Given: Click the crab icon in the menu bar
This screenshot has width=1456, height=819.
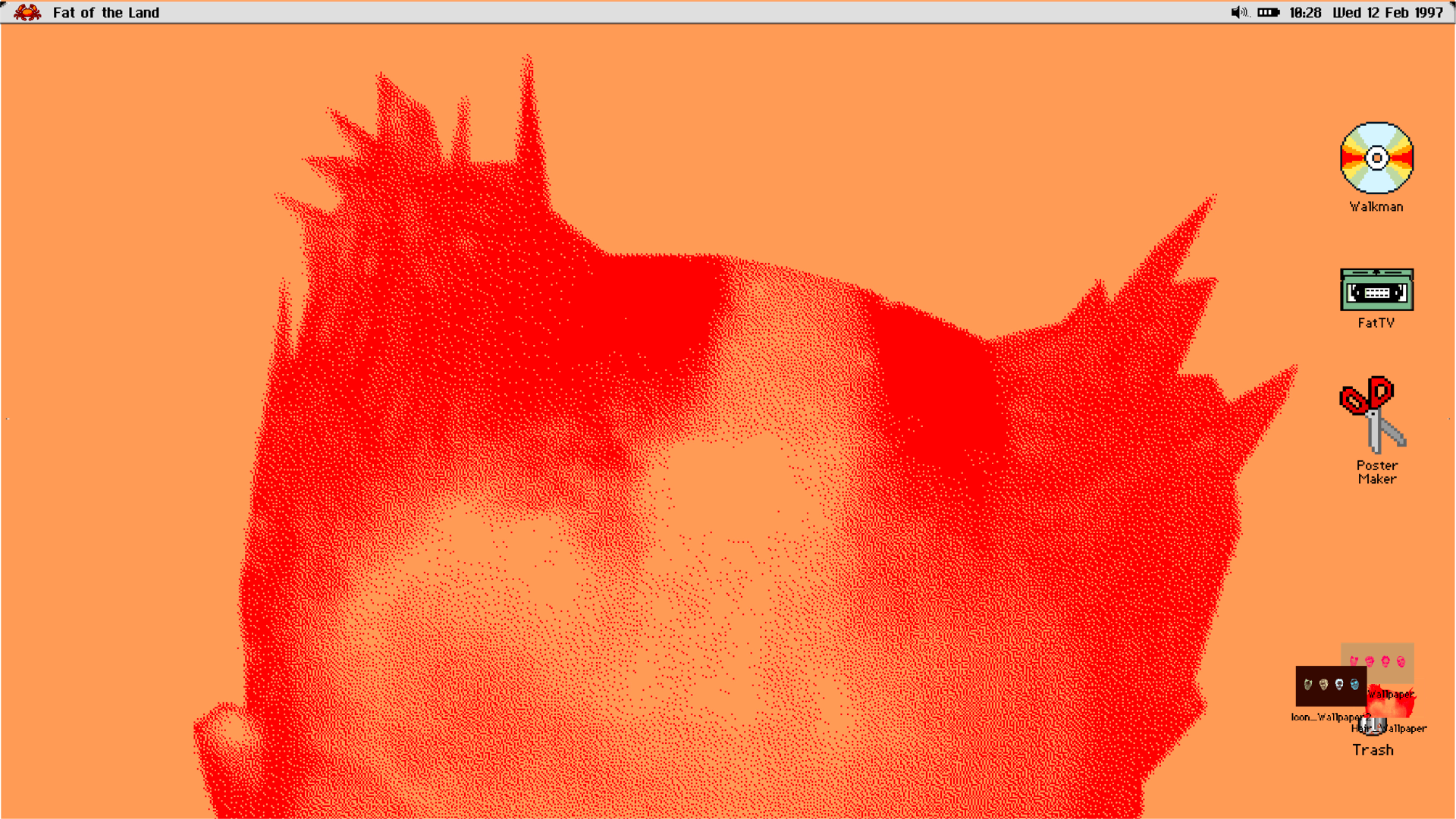Looking at the screenshot, I should [x=27, y=12].
